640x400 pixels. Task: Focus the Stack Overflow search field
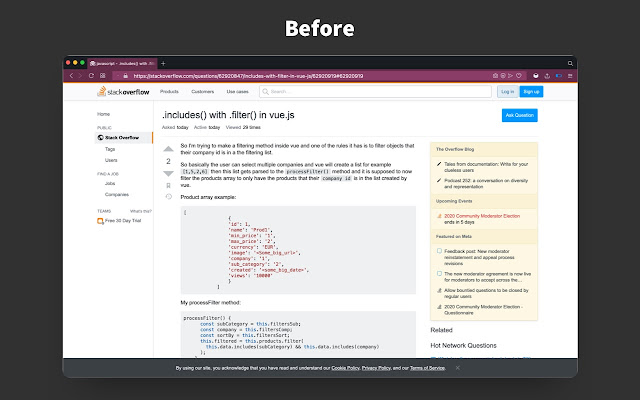click(x=375, y=91)
